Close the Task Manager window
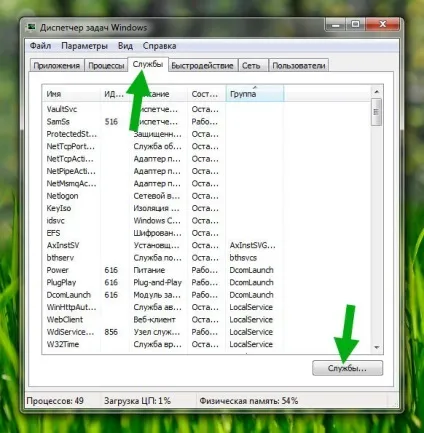 tap(382, 24)
